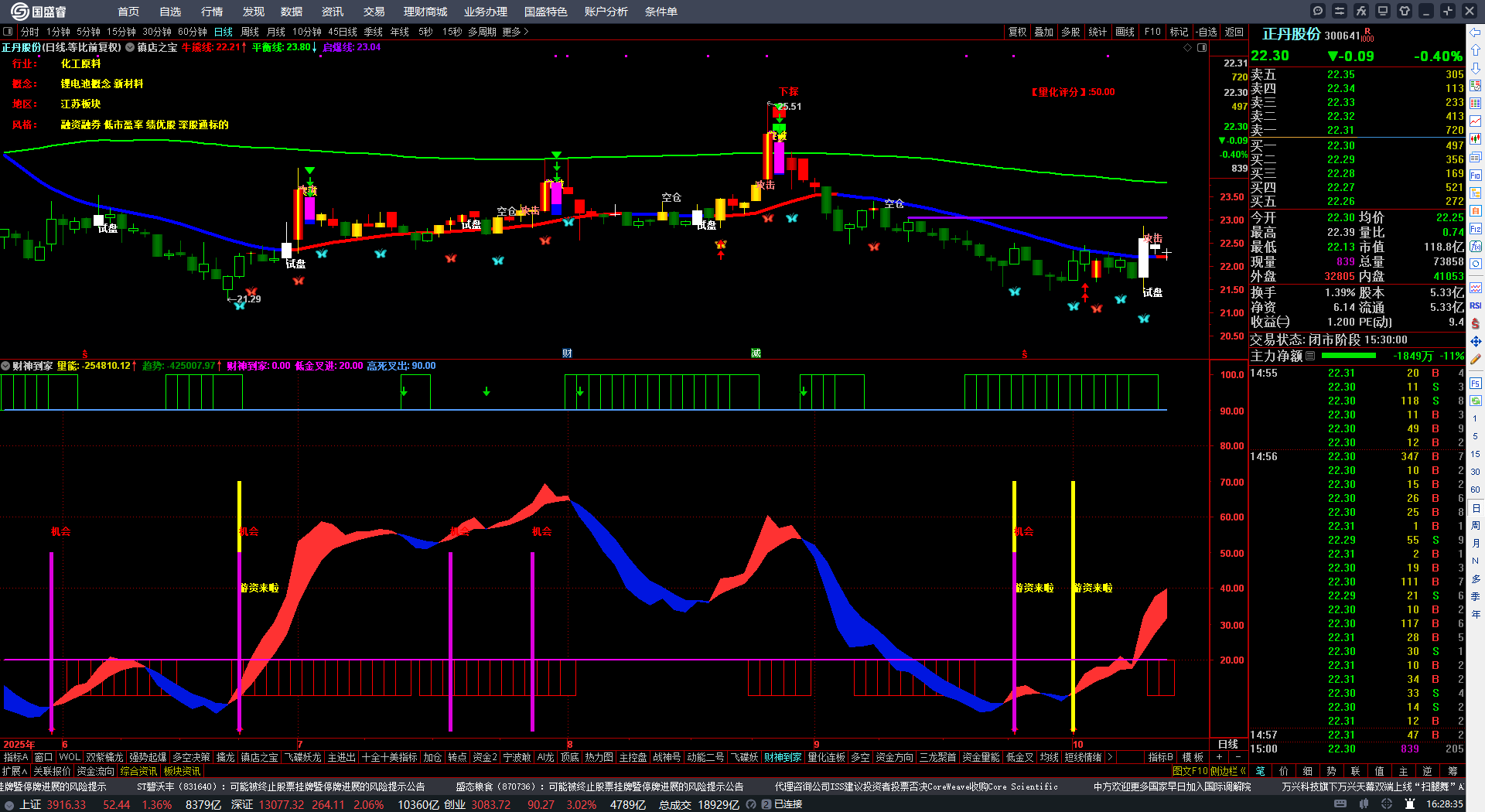Click the list icon beside 主力净额
Screen dimensions: 1485x812
point(1310,356)
